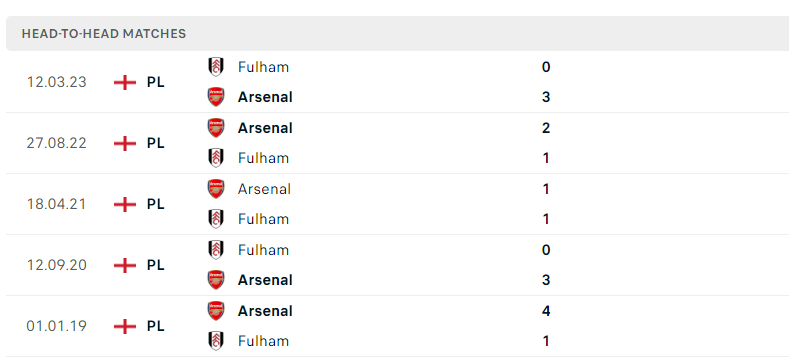This screenshot has height=362, width=789.
Task: Open match dated 01.01.19
Action: 398,326
